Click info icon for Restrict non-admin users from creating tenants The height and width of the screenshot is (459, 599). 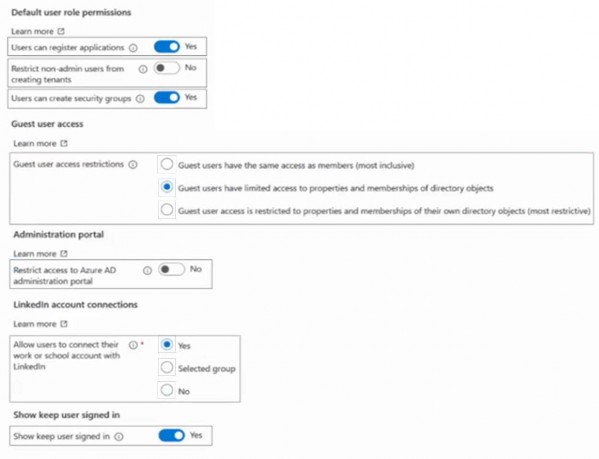[142, 69]
